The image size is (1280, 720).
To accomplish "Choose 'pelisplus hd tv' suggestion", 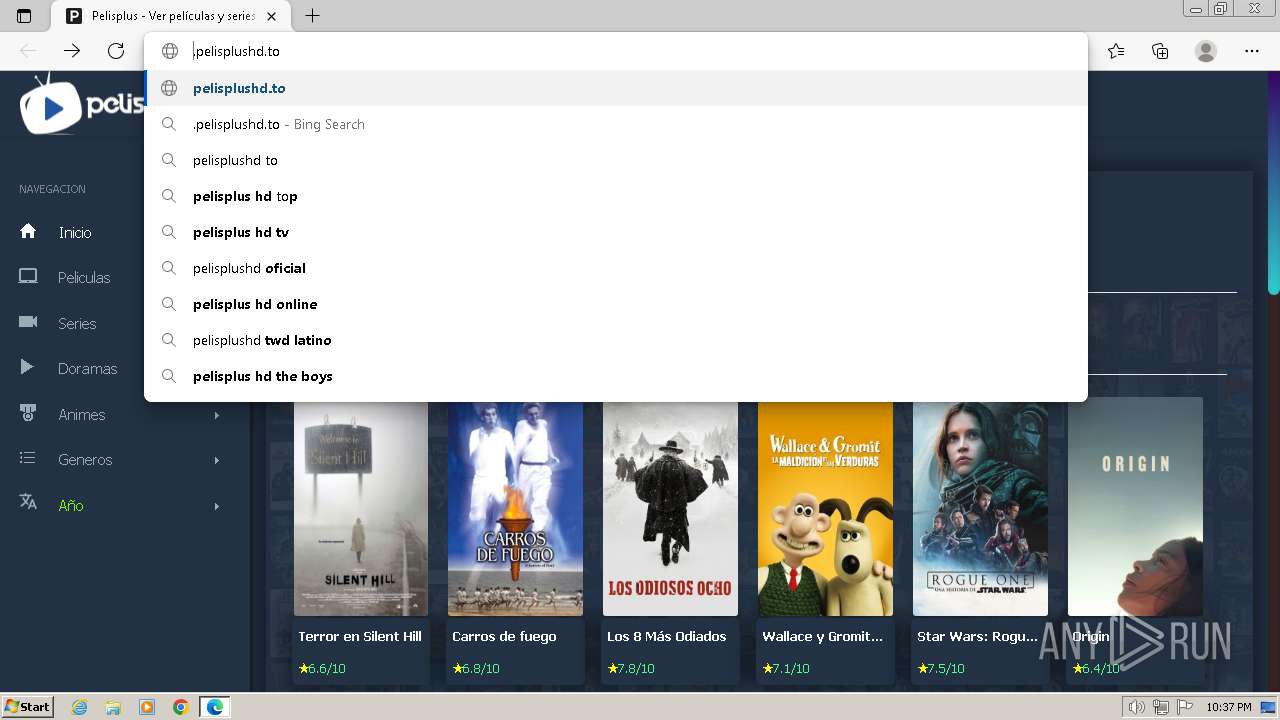I will click(616, 232).
